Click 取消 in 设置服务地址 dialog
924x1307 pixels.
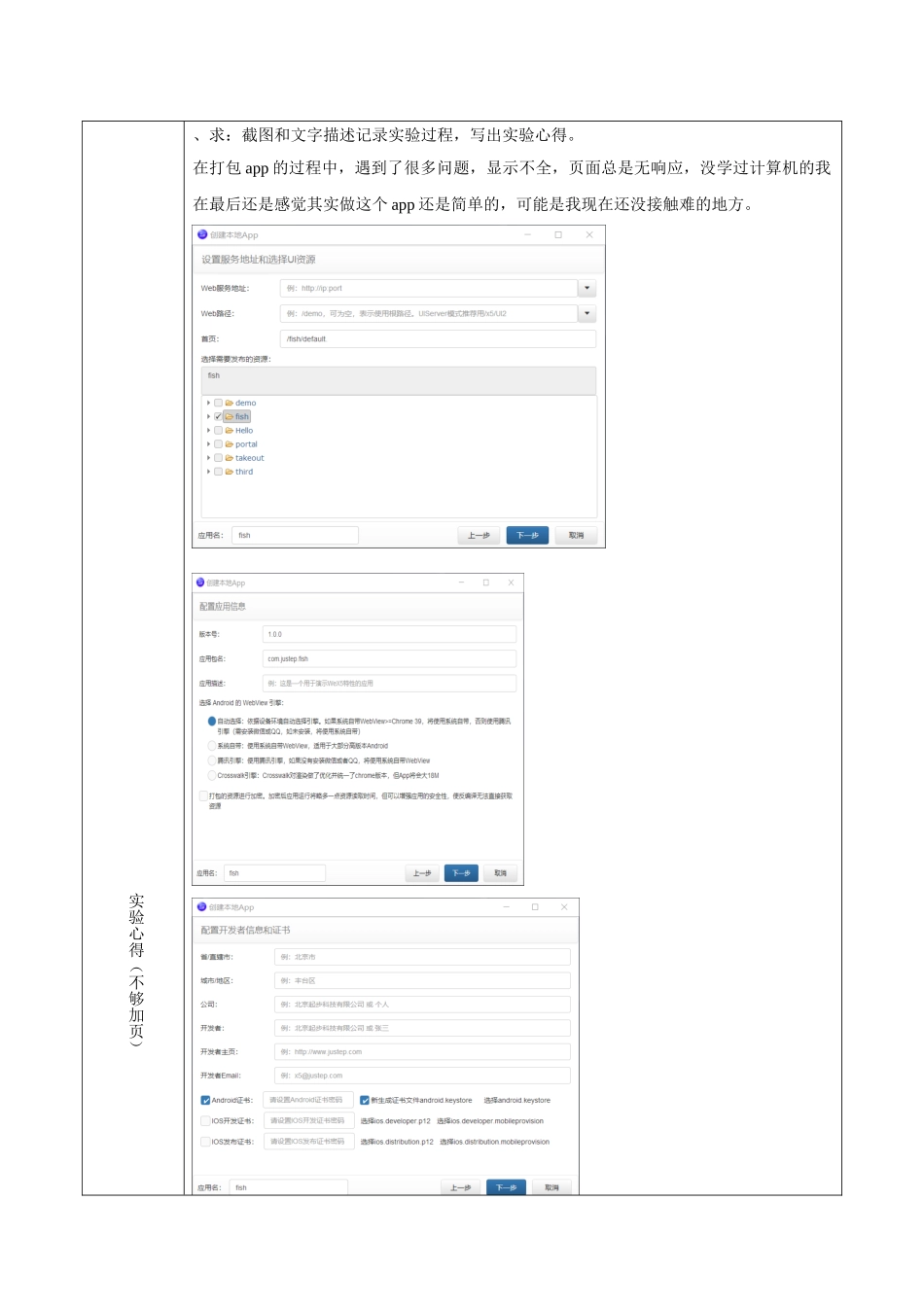(x=576, y=535)
